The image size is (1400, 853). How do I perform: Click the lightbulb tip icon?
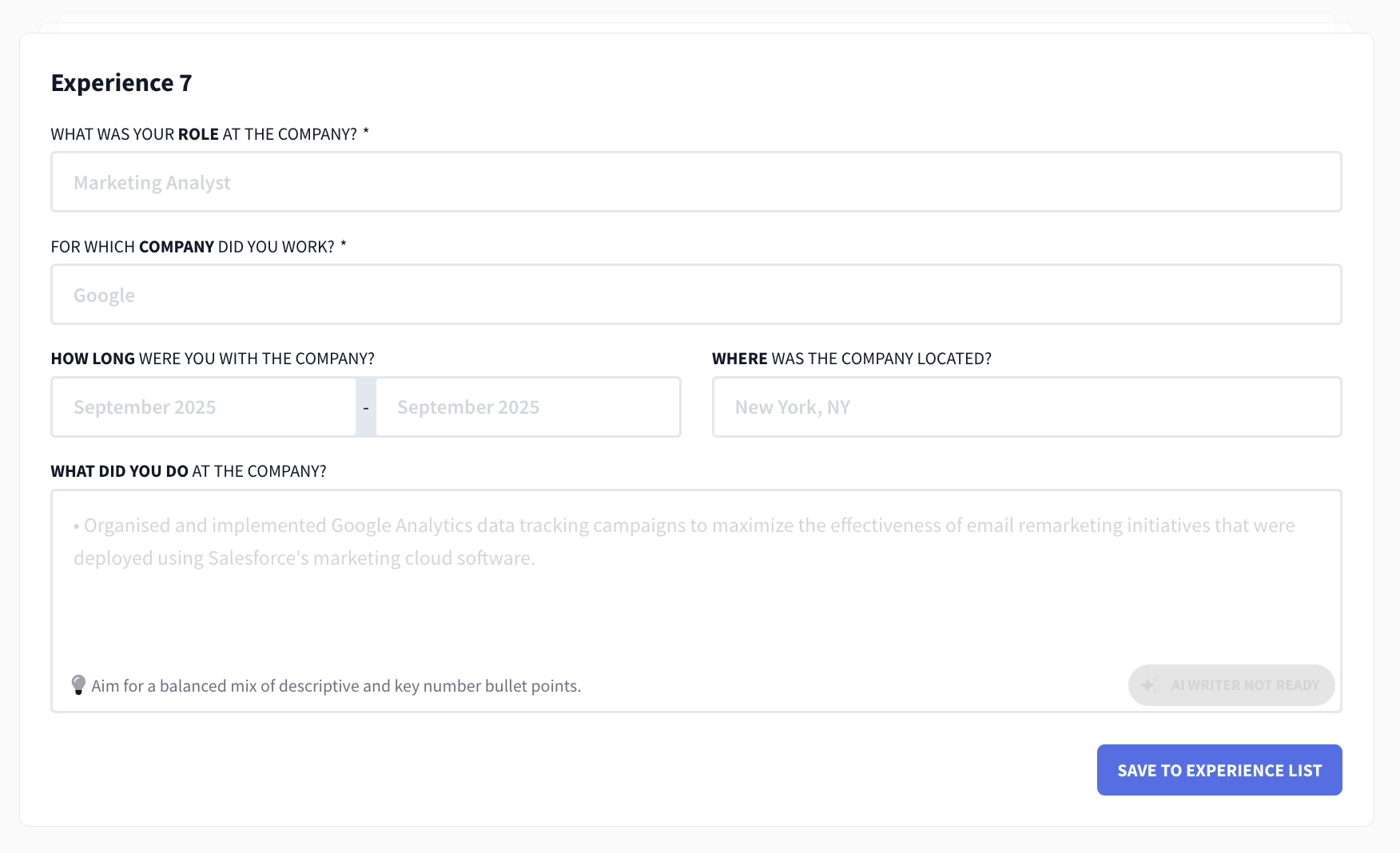coord(78,685)
